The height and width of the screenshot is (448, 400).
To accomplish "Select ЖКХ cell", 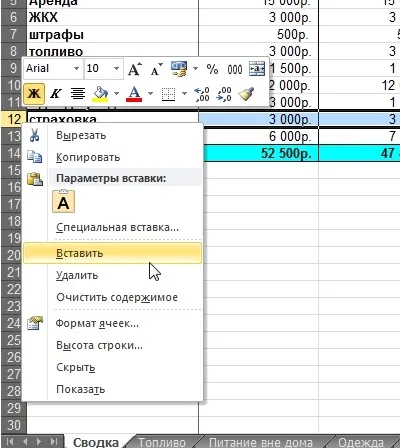I will tap(113, 17).
